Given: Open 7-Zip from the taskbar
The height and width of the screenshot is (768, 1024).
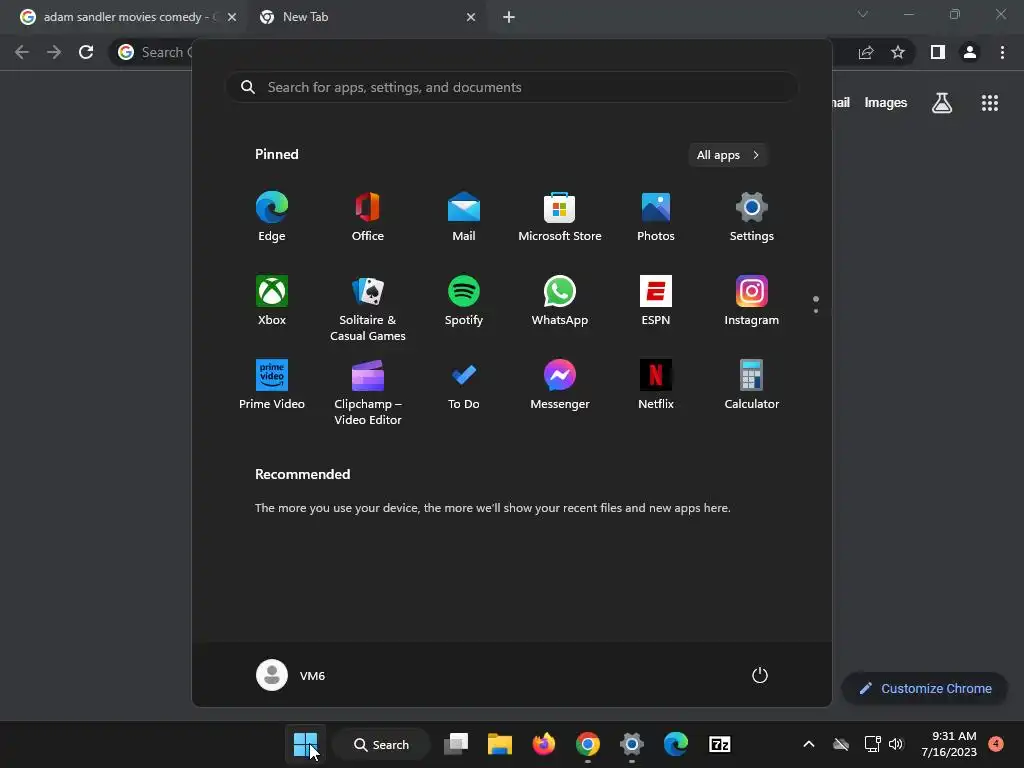Looking at the screenshot, I should 720,744.
